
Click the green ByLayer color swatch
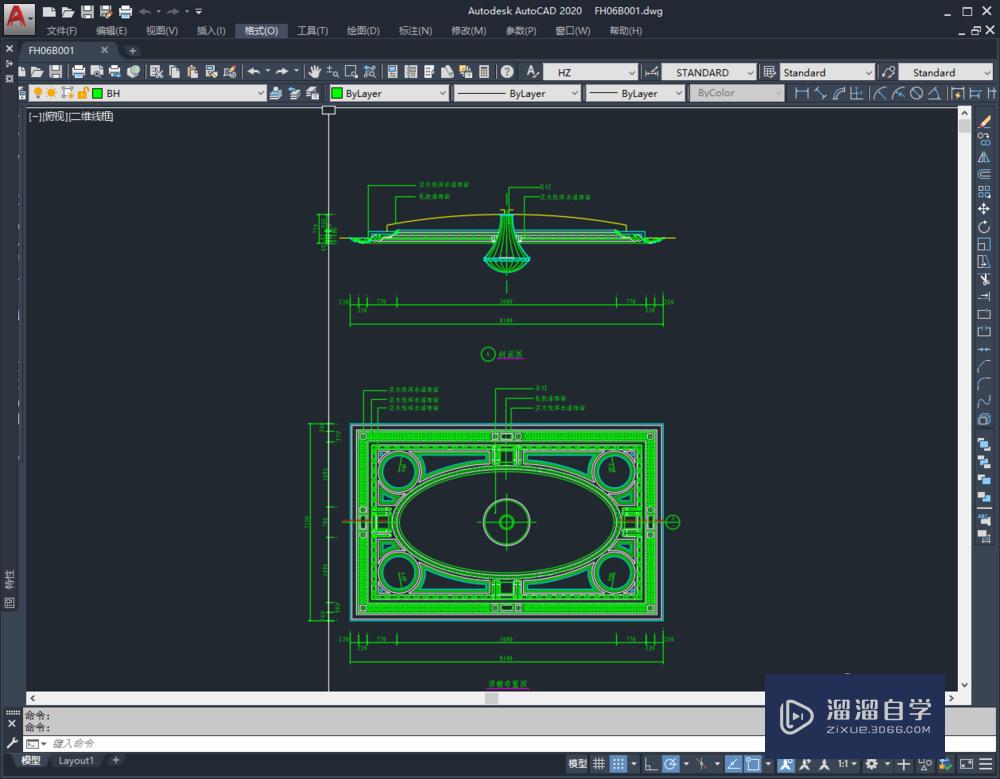pyautogui.click(x=336, y=92)
